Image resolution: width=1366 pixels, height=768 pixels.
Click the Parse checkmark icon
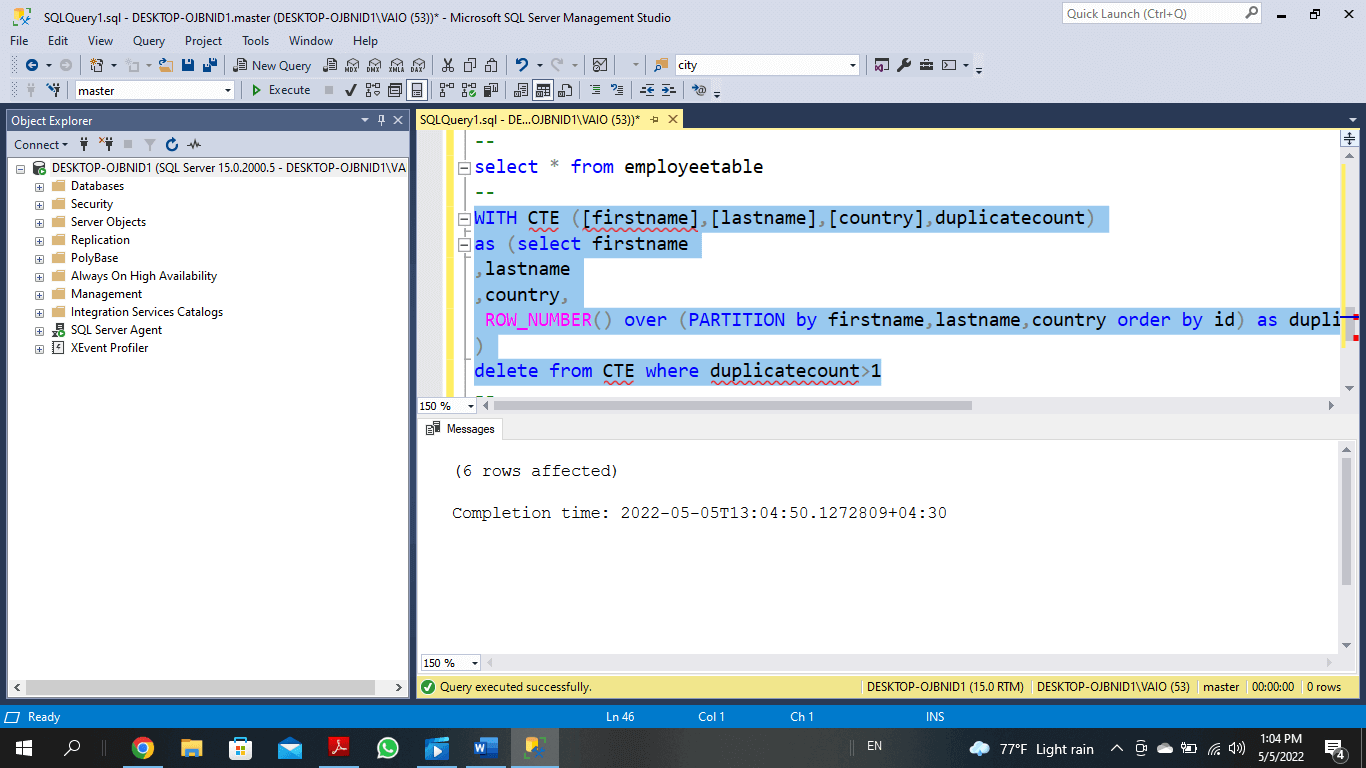pyautogui.click(x=350, y=90)
